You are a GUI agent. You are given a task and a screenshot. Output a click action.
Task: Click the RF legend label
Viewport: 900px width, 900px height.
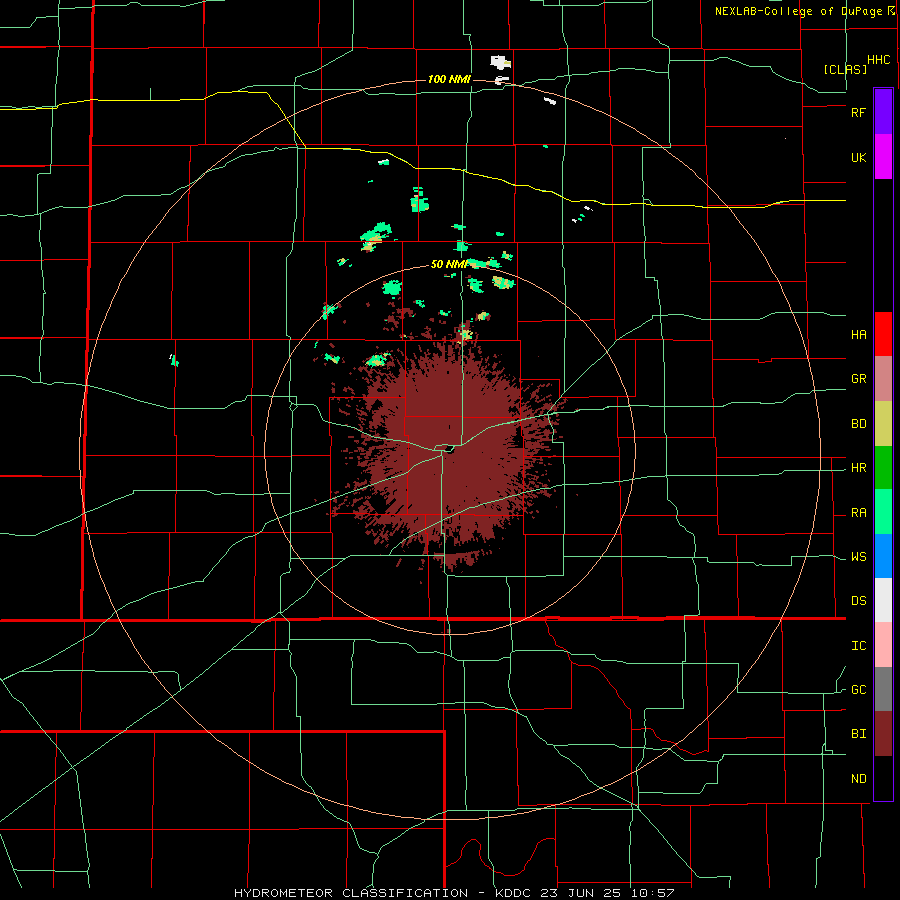[858, 112]
